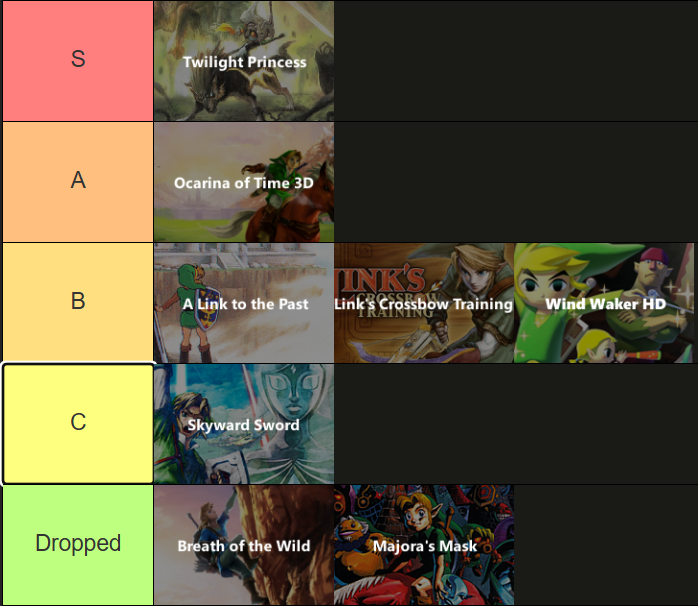Select Link's Crossbow Training thumbnail
Screen dimensions: 698x606
pyautogui.click(x=423, y=303)
